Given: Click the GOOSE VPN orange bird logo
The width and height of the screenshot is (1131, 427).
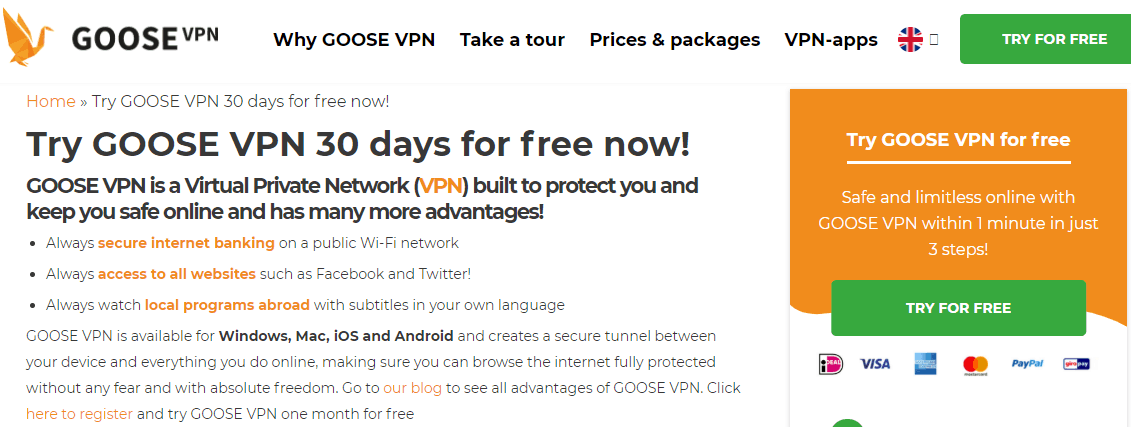Looking at the screenshot, I should 28,38.
